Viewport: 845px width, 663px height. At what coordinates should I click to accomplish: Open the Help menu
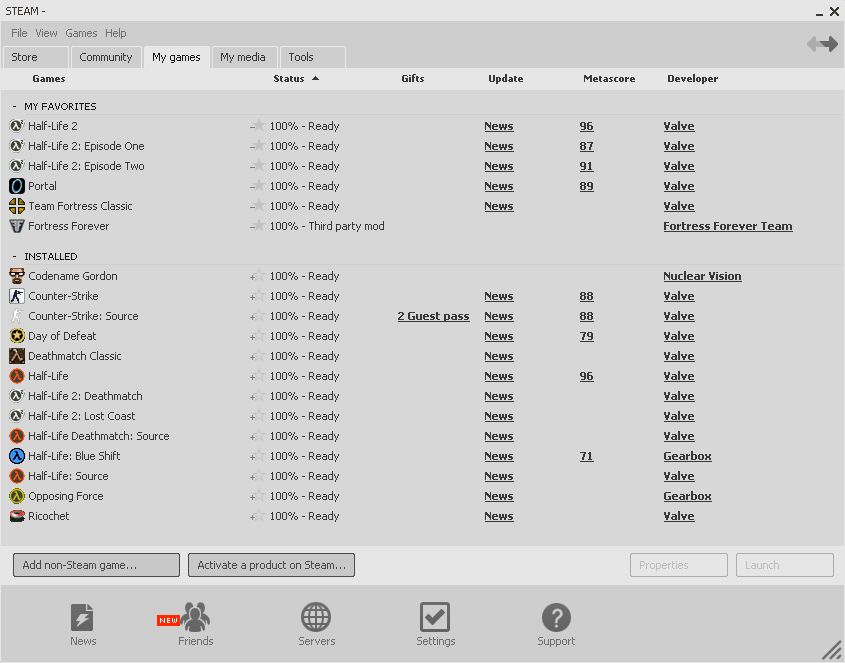[115, 33]
